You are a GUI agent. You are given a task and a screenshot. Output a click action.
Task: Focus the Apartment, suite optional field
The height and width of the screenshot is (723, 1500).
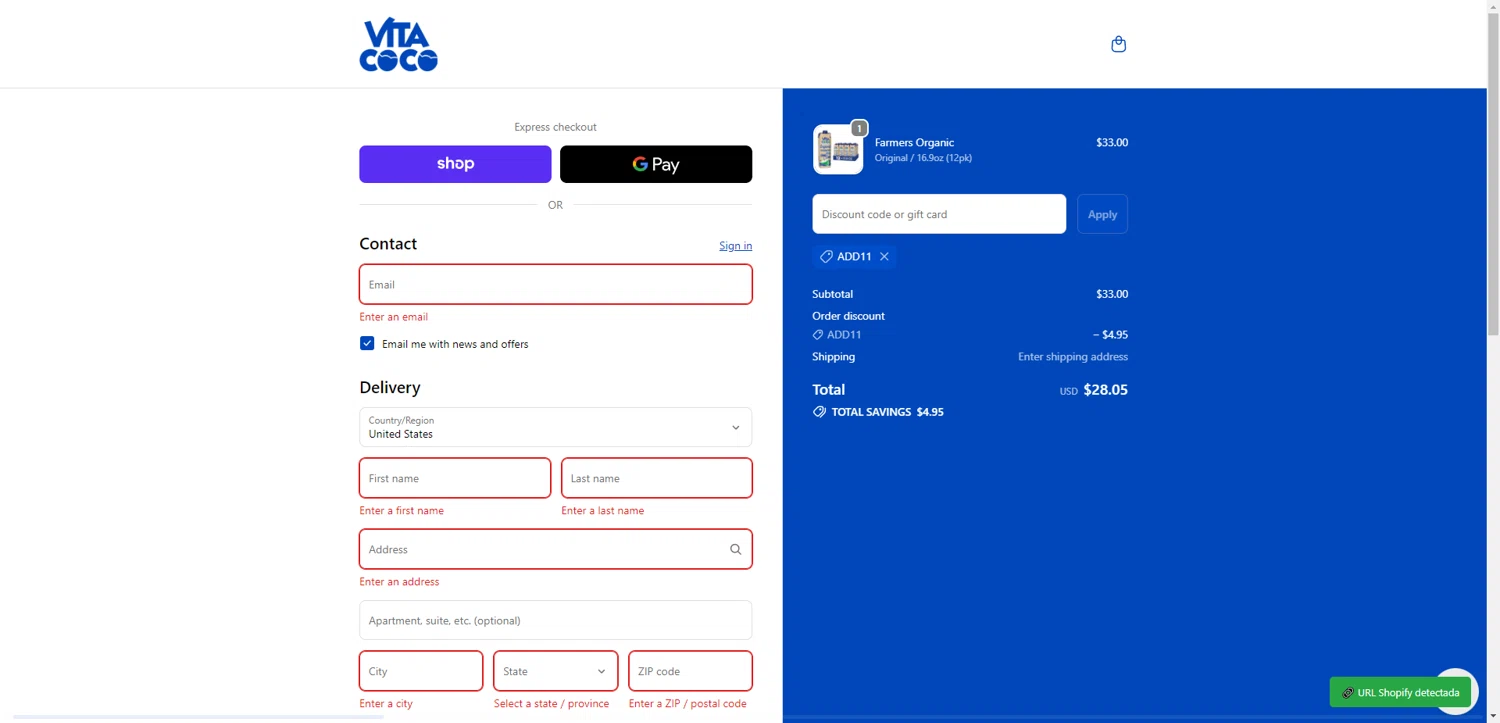[x=555, y=620]
